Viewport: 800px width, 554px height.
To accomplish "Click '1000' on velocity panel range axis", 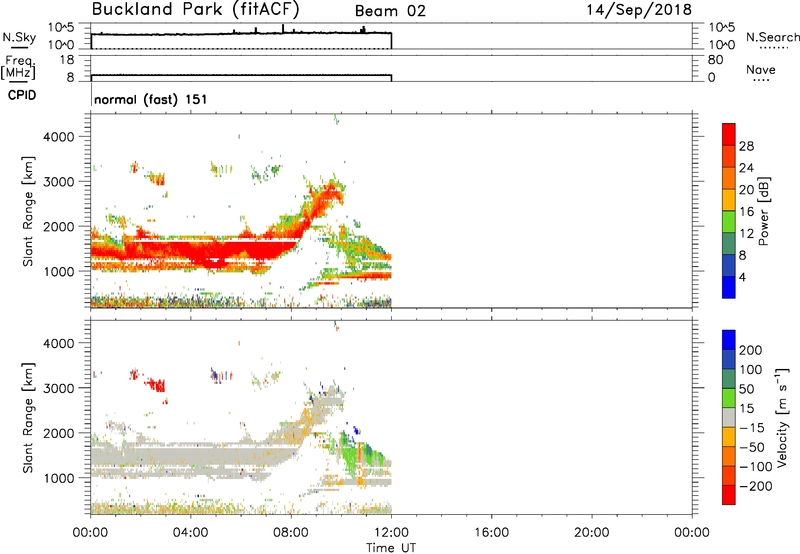I will point(59,478).
